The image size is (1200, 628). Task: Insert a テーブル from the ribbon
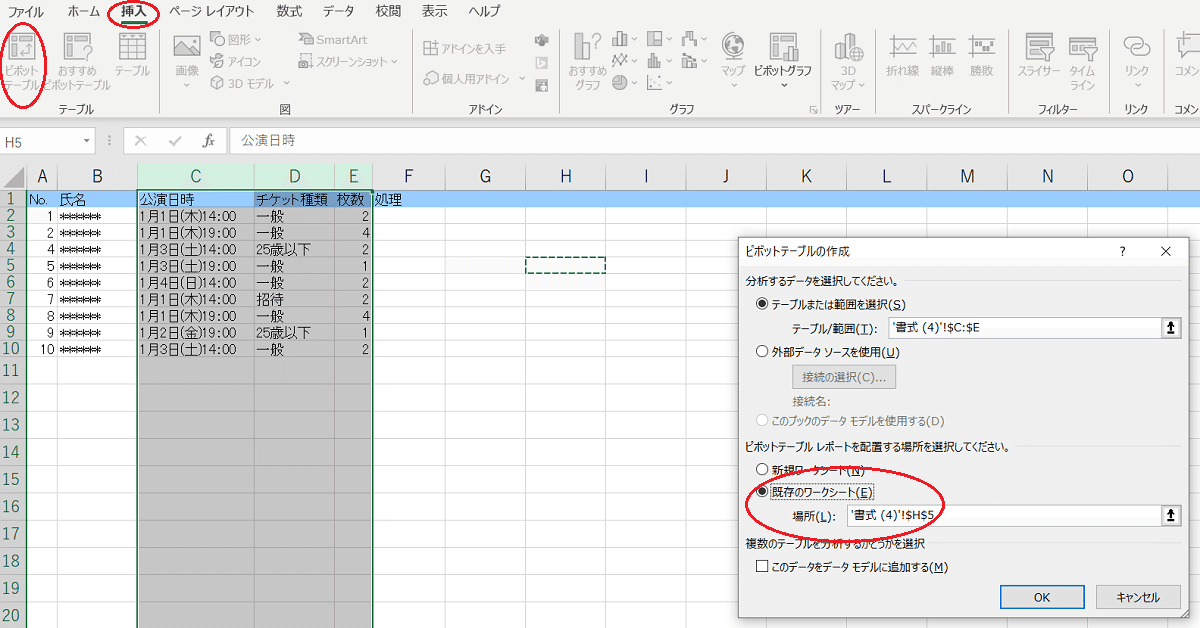click(132, 56)
